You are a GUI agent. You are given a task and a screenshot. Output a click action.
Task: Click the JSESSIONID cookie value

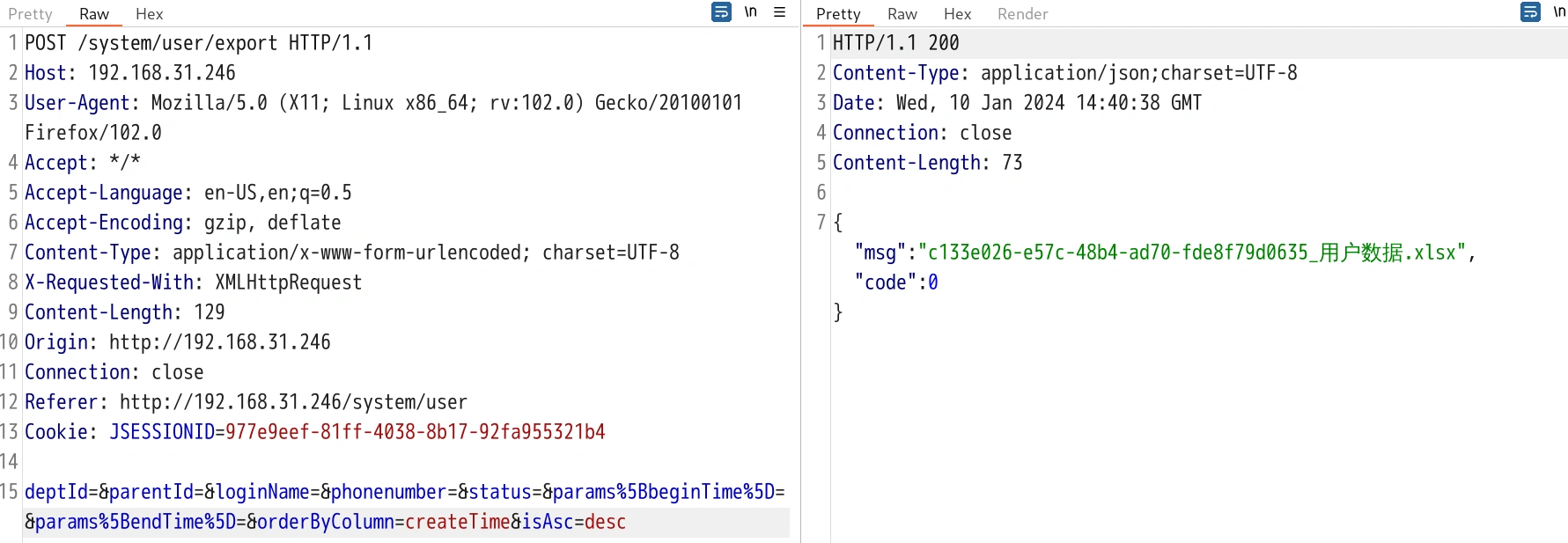[x=415, y=432]
